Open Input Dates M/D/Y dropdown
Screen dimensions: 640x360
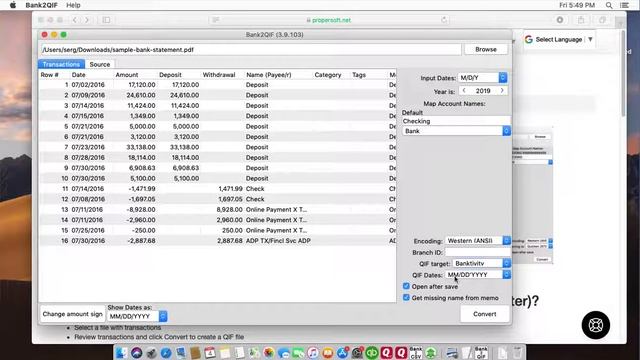(x=482, y=78)
